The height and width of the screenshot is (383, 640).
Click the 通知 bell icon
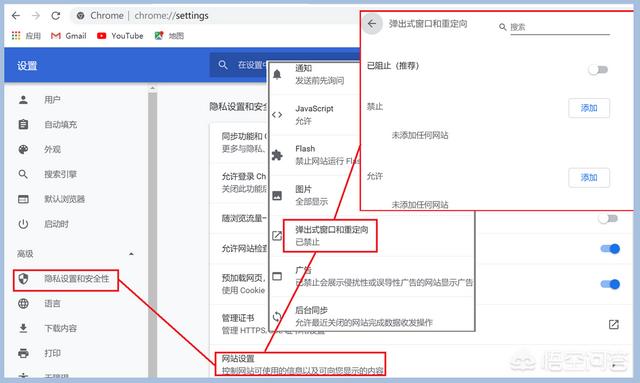point(277,74)
